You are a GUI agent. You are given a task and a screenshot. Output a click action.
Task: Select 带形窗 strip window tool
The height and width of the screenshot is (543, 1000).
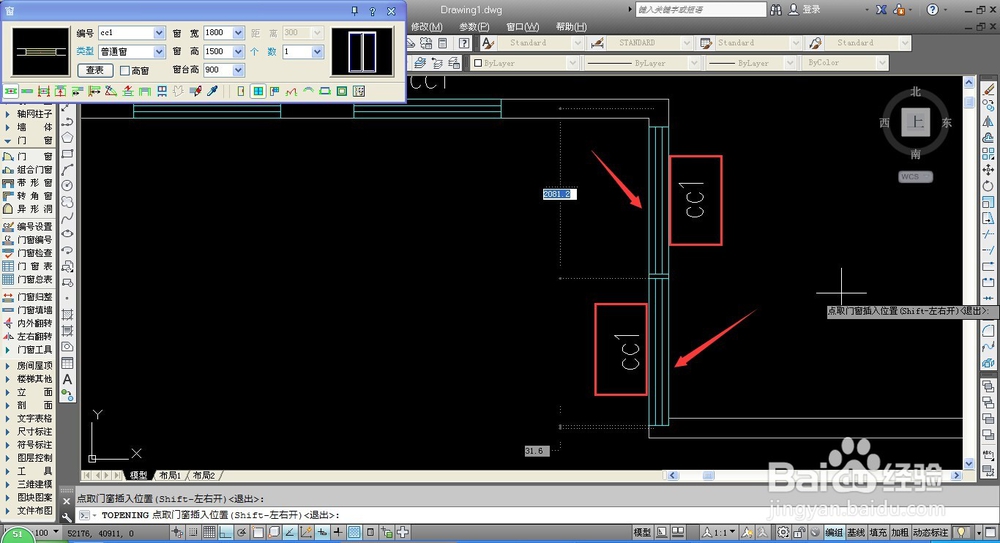coord(27,183)
